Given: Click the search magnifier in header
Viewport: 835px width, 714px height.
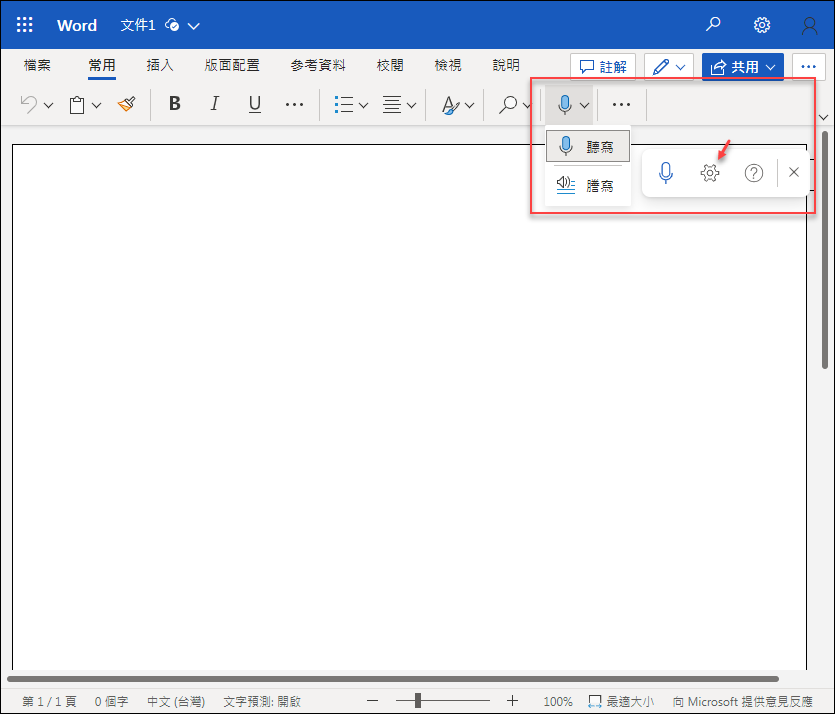Looking at the screenshot, I should [713, 24].
